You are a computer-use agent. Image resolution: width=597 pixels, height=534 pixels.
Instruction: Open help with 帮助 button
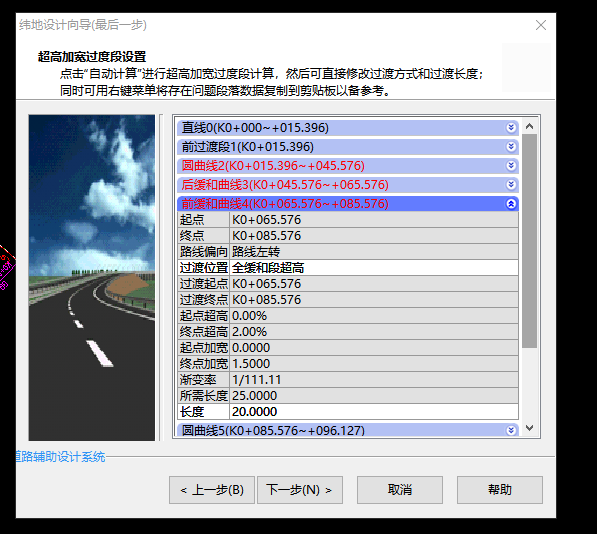[500, 490]
